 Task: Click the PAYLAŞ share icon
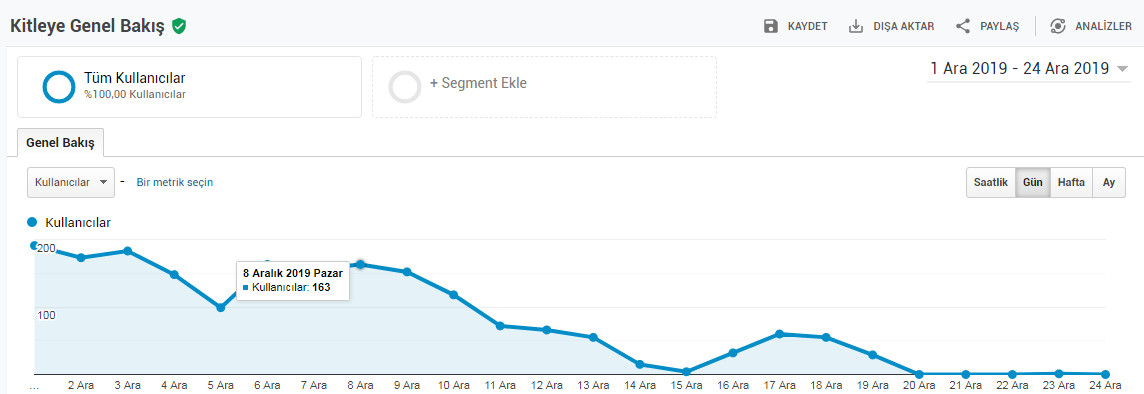[963, 26]
